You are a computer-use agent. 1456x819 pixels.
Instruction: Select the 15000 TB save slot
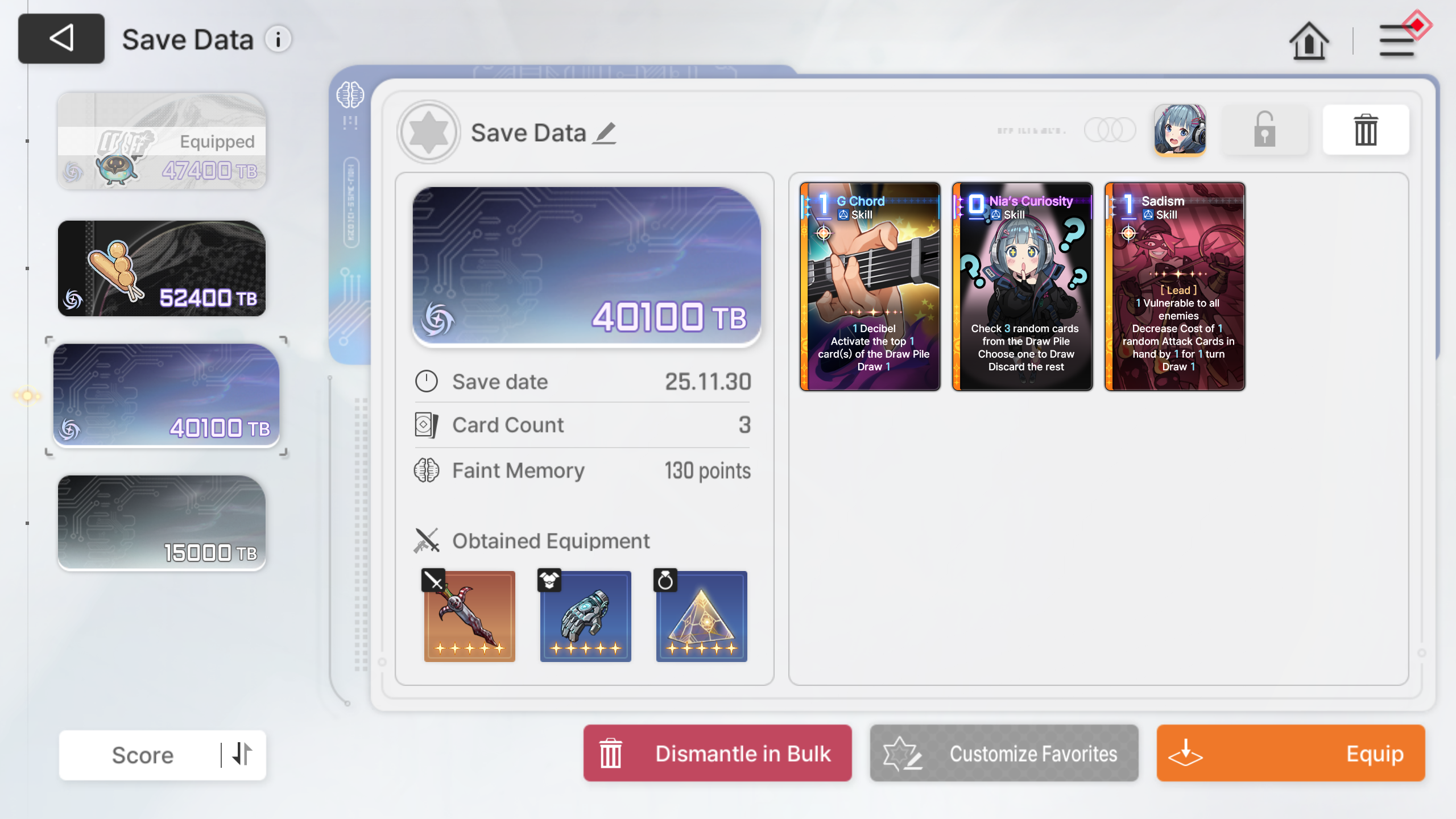[x=162, y=523]
